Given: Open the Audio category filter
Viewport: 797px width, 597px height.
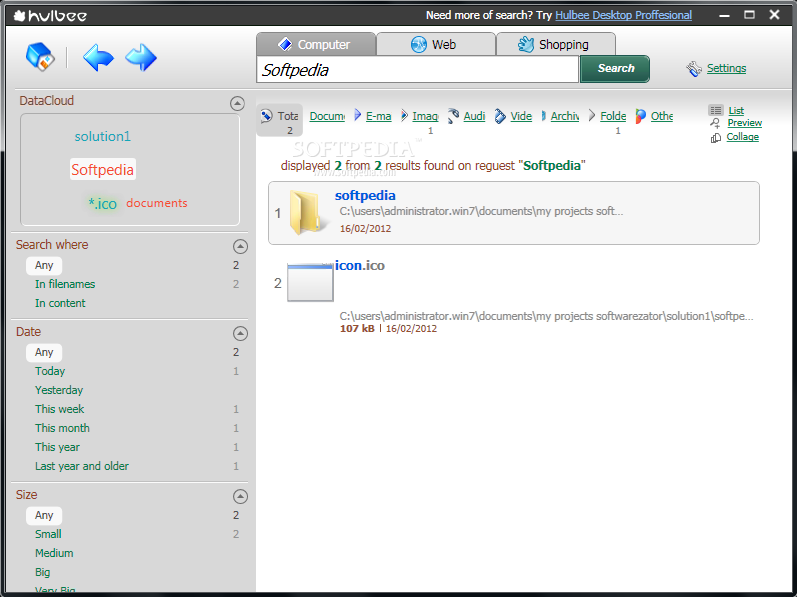Looking at the screenshot, I should [x=474, y=116].
